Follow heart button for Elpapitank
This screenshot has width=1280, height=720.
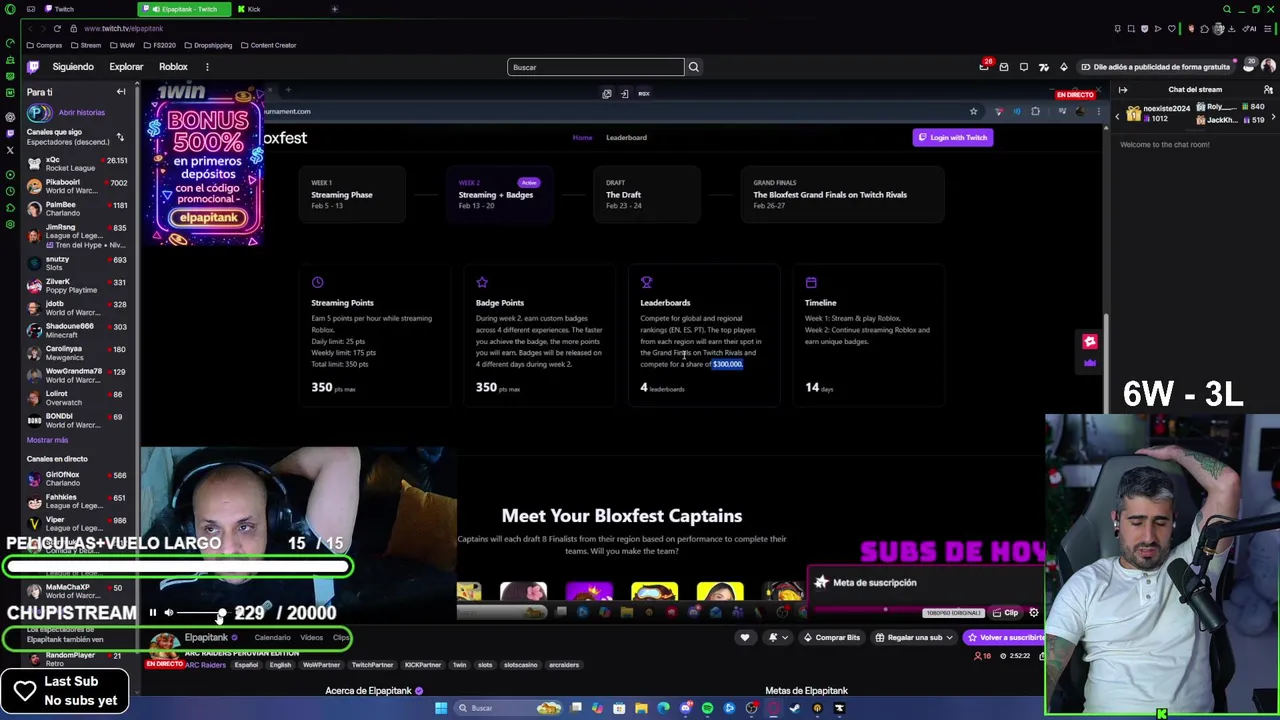coord(744,637)
